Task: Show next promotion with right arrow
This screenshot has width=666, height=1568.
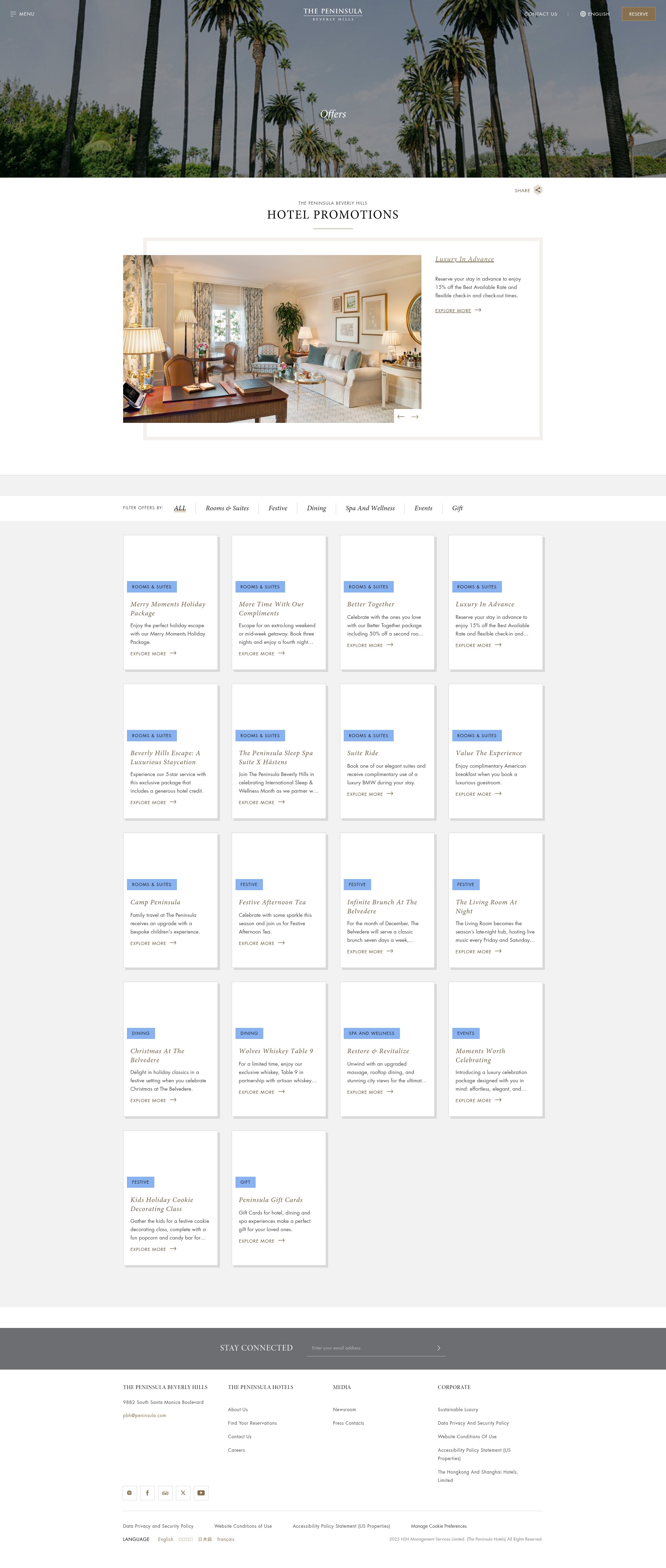Action: point(415,417)
